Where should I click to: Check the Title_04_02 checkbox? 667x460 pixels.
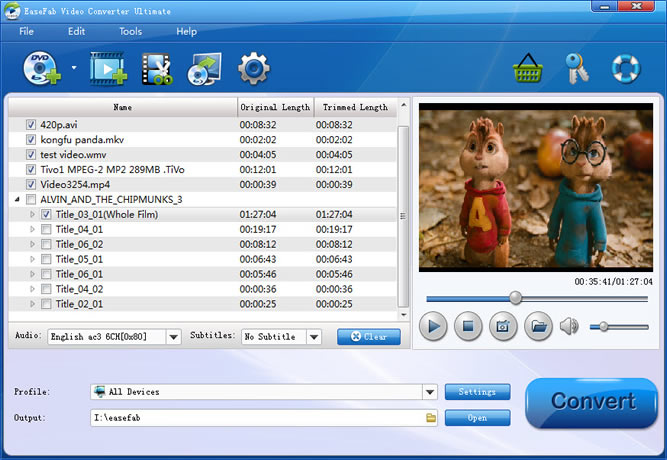(46, 289)
